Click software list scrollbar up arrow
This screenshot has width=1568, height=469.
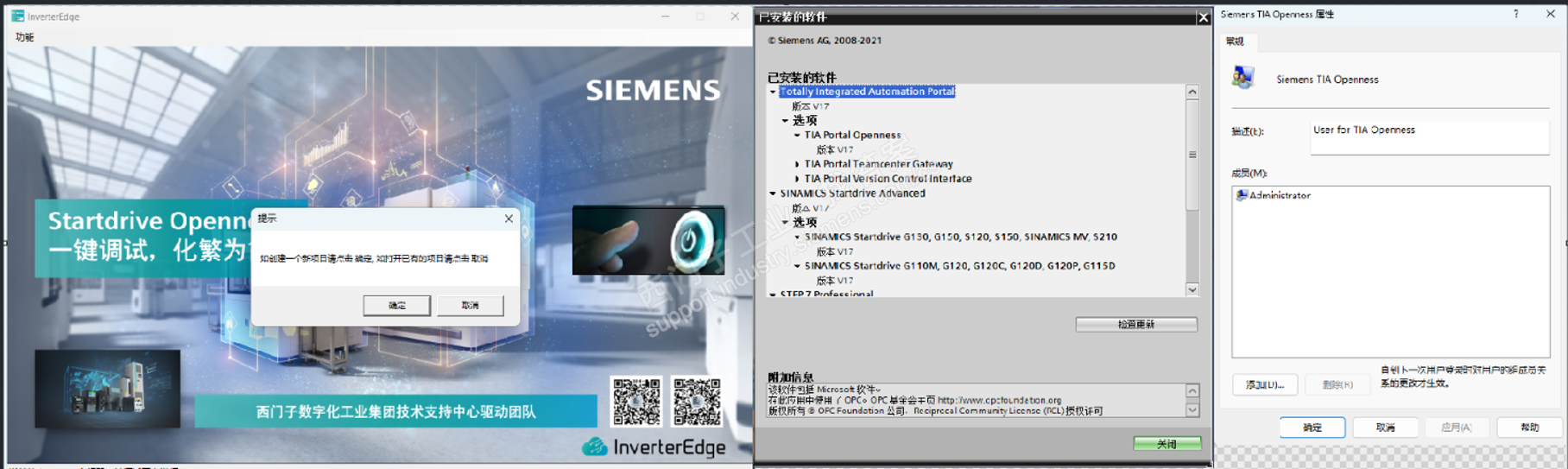click(1192, 92)
